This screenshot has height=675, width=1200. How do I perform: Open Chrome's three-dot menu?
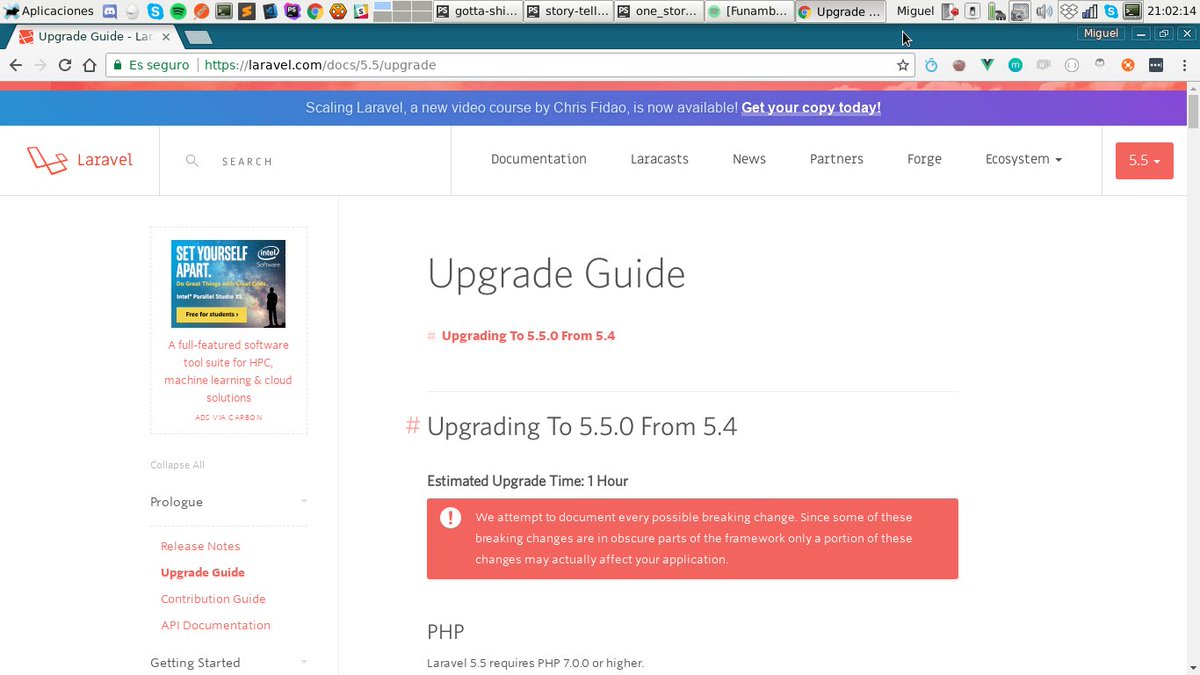pos(1184,65)
